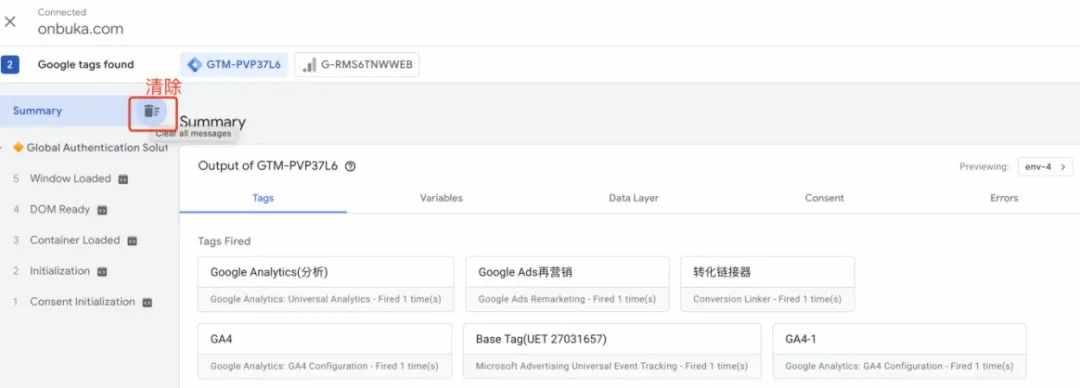Open the Google Analytics(分析) tag card
Screen dimensions: 1080x388
pos(326,284)
